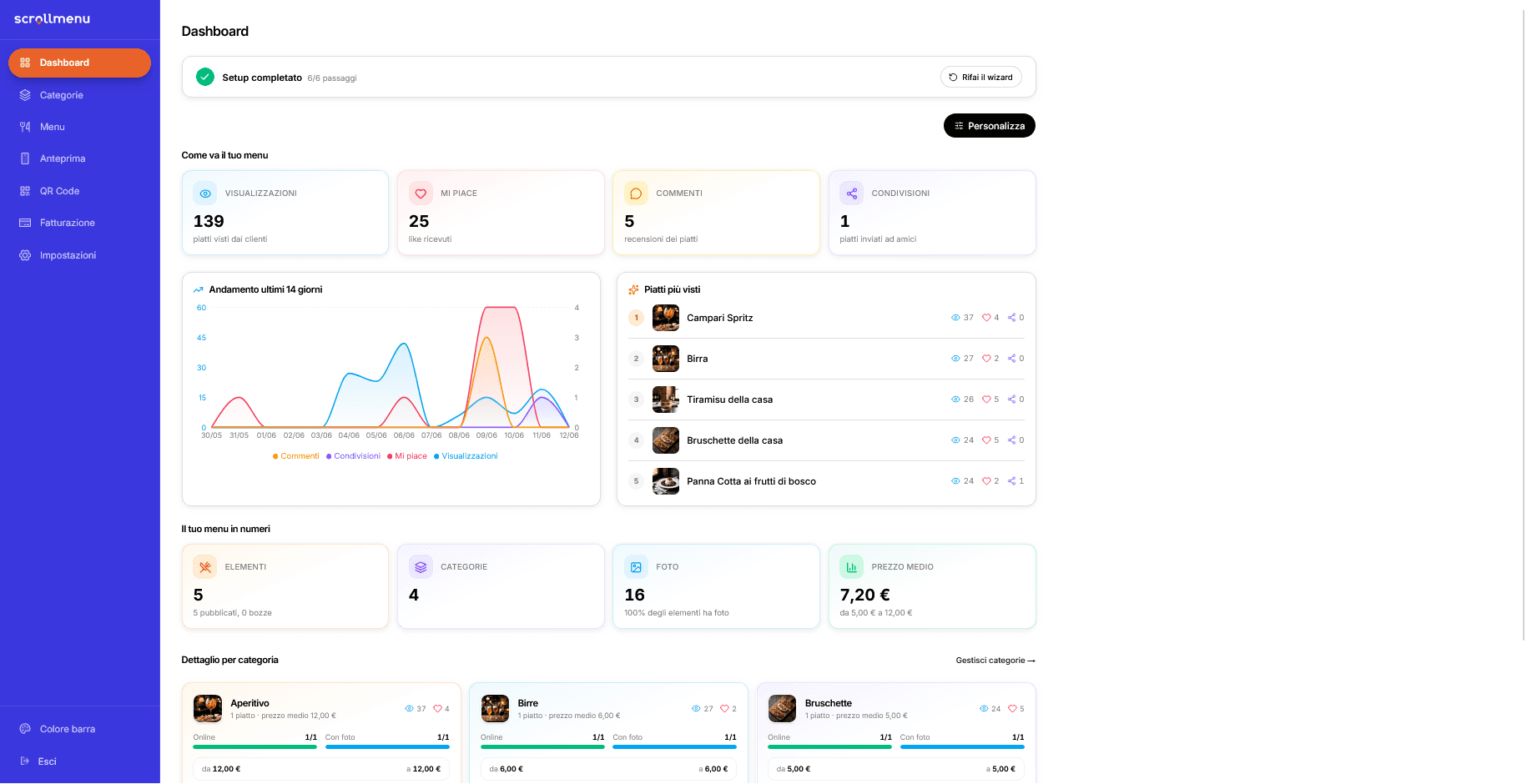This screenshot has width=1527, height=784.
Task: Click the Personalizza button
Action: pos(990,126)
